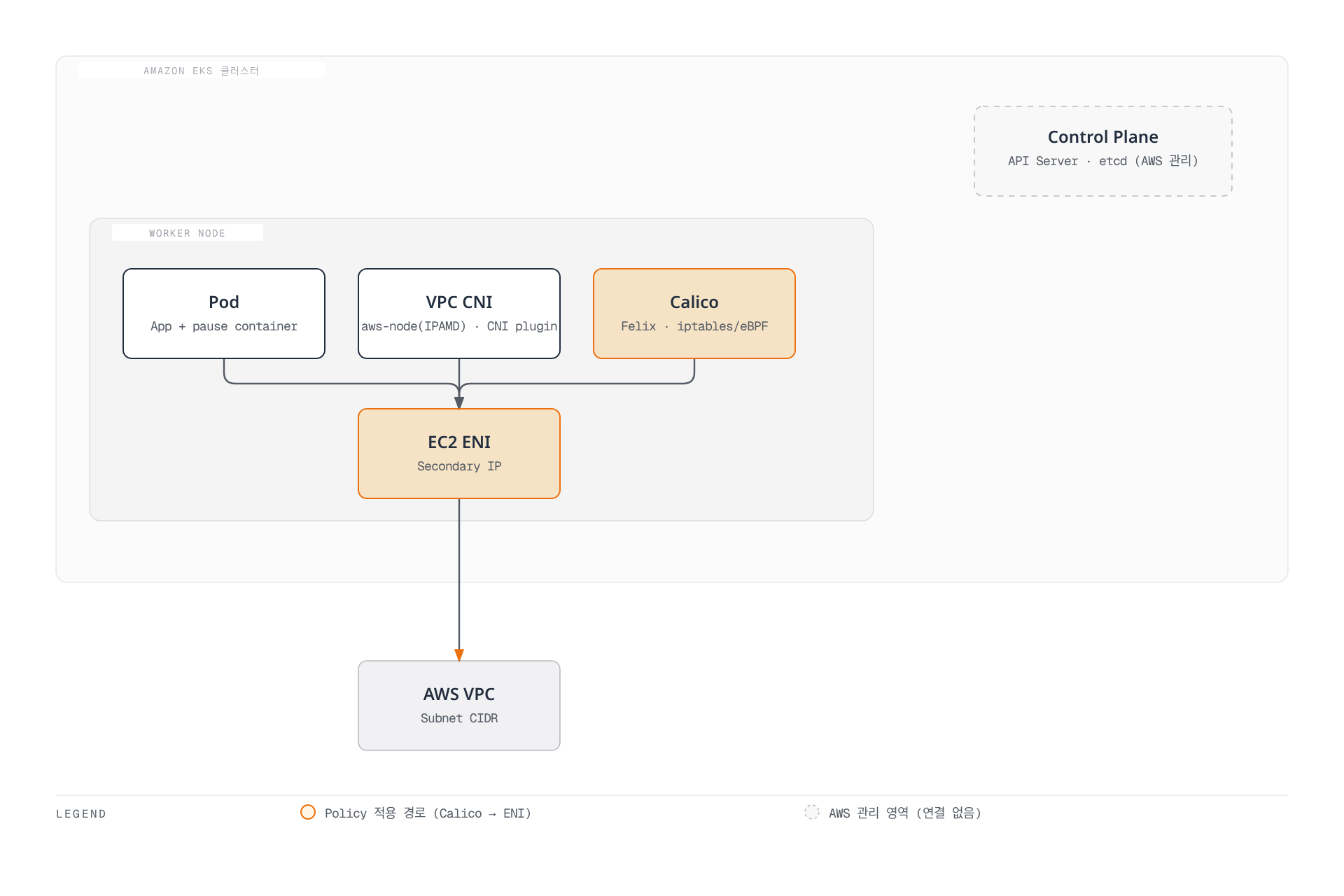
Task: Click the "LEGEND" heading
Action: 81,814
